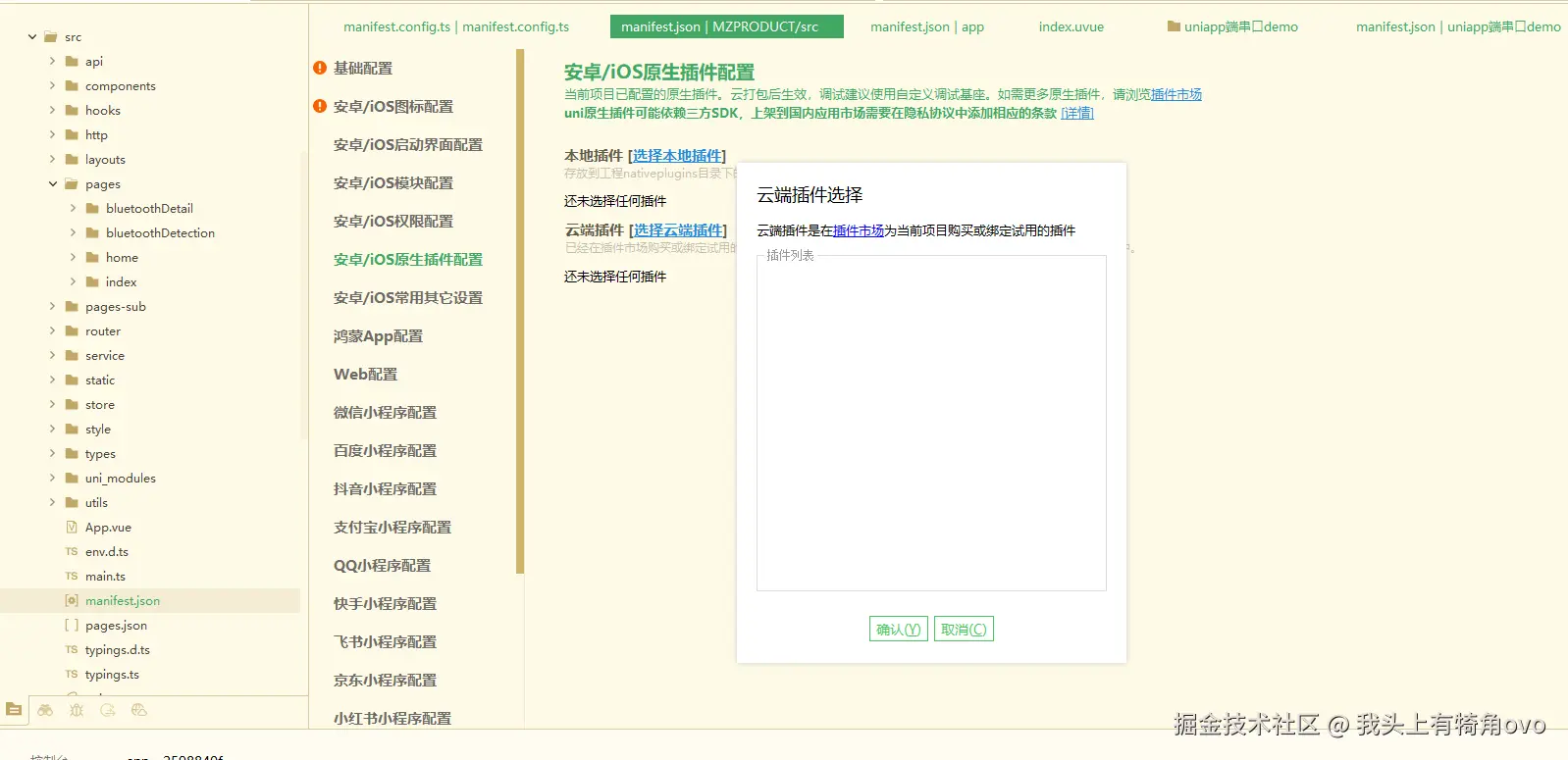Click folder icon of components directory
Viewport: 1568px width, 760px height.
pos(72,85)
